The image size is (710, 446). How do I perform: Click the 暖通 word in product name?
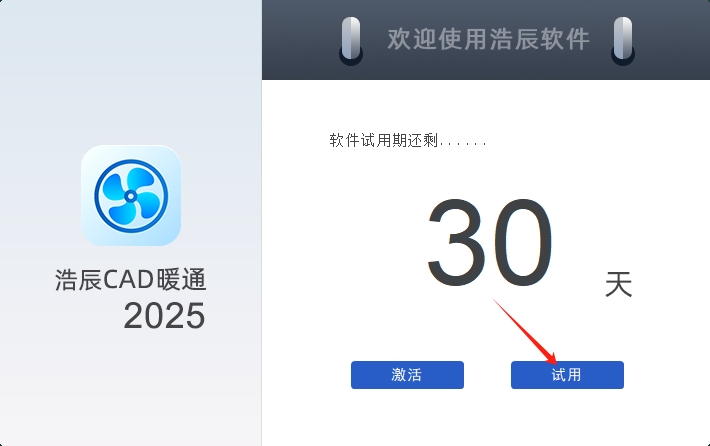(x=181, y=279)
